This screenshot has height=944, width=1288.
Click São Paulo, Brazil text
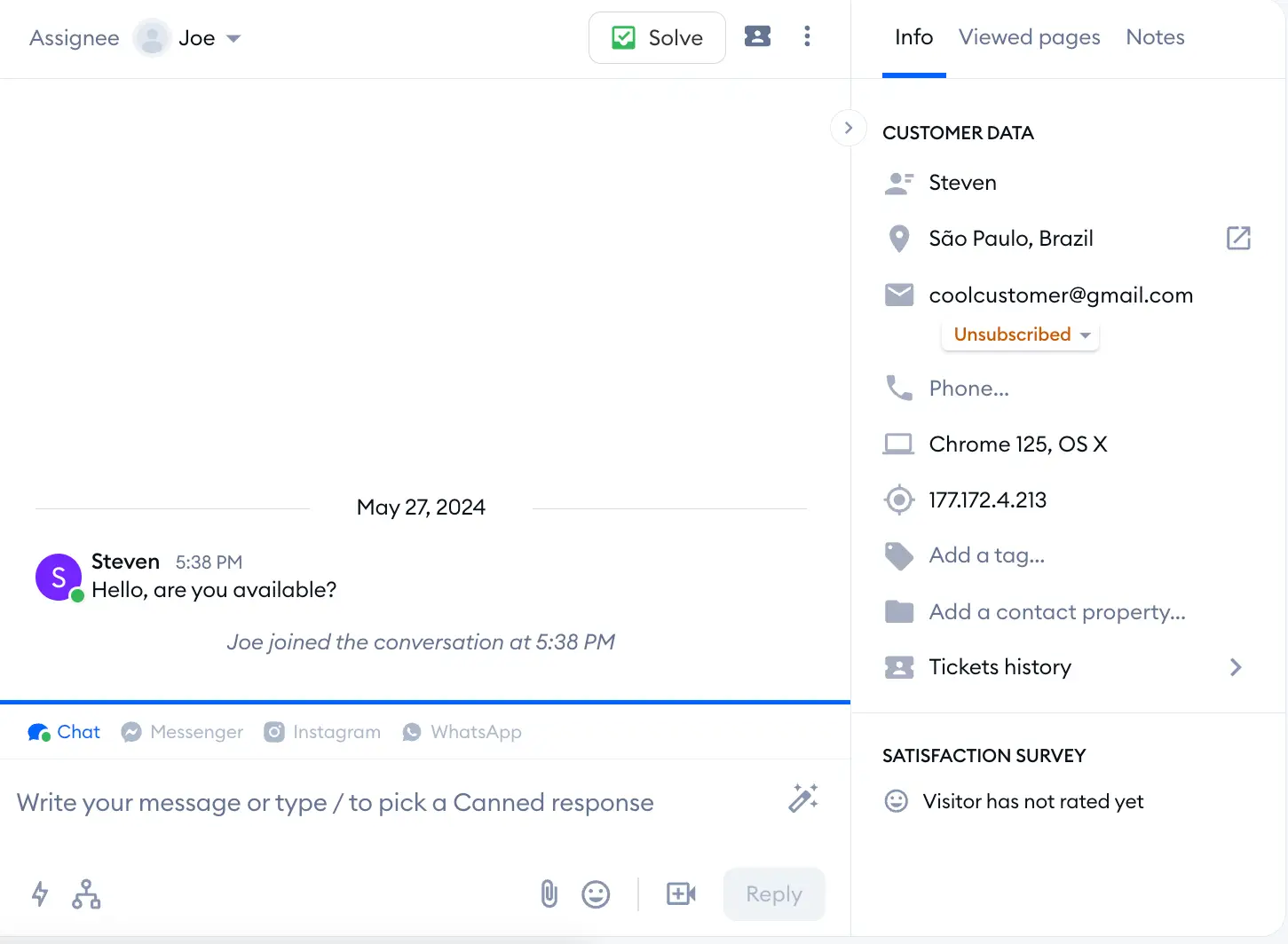1011,239
